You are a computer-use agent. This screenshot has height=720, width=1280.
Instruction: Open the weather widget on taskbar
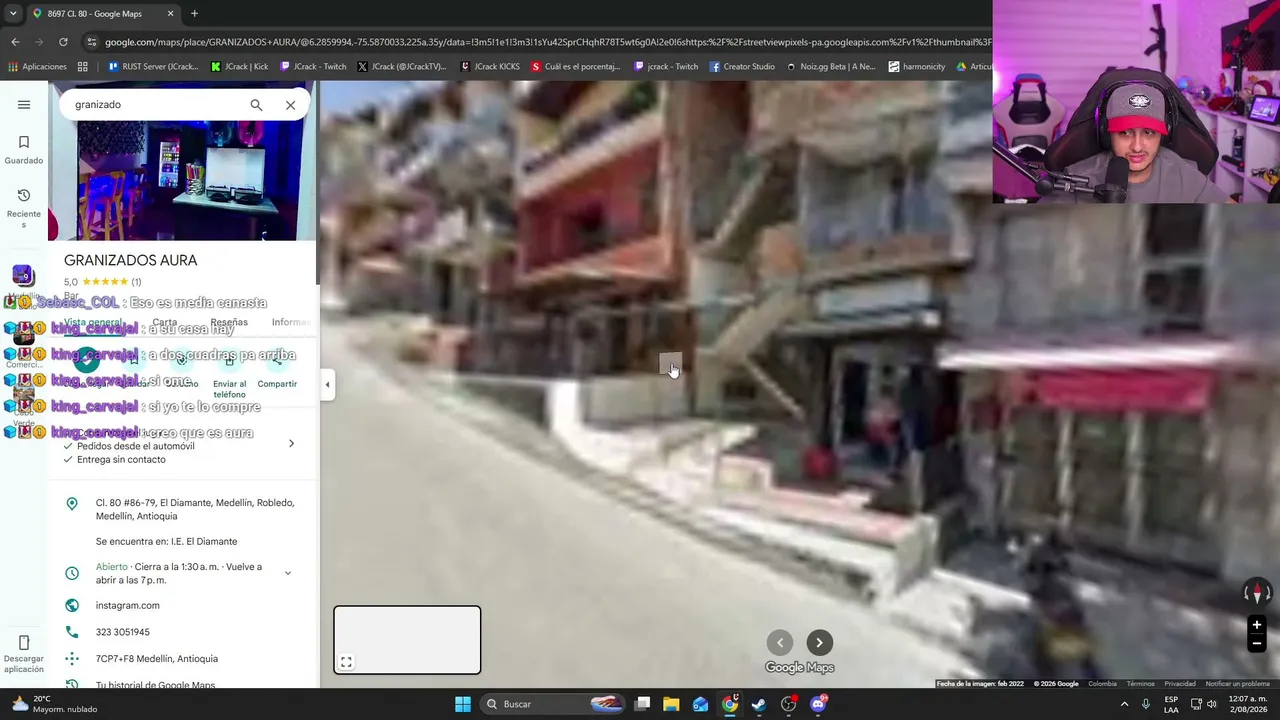pyautogui.click(x=55, y=704)
